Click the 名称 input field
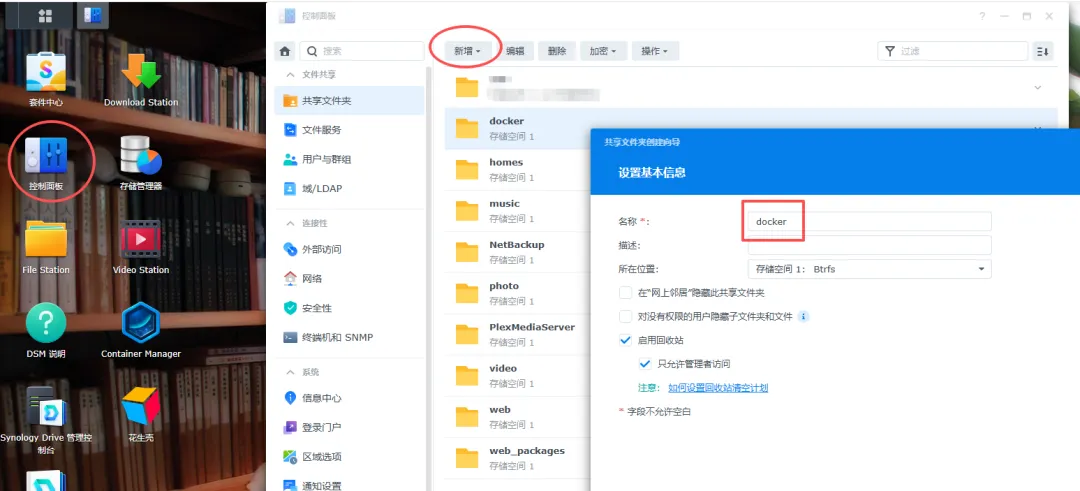 pos(869,222)
